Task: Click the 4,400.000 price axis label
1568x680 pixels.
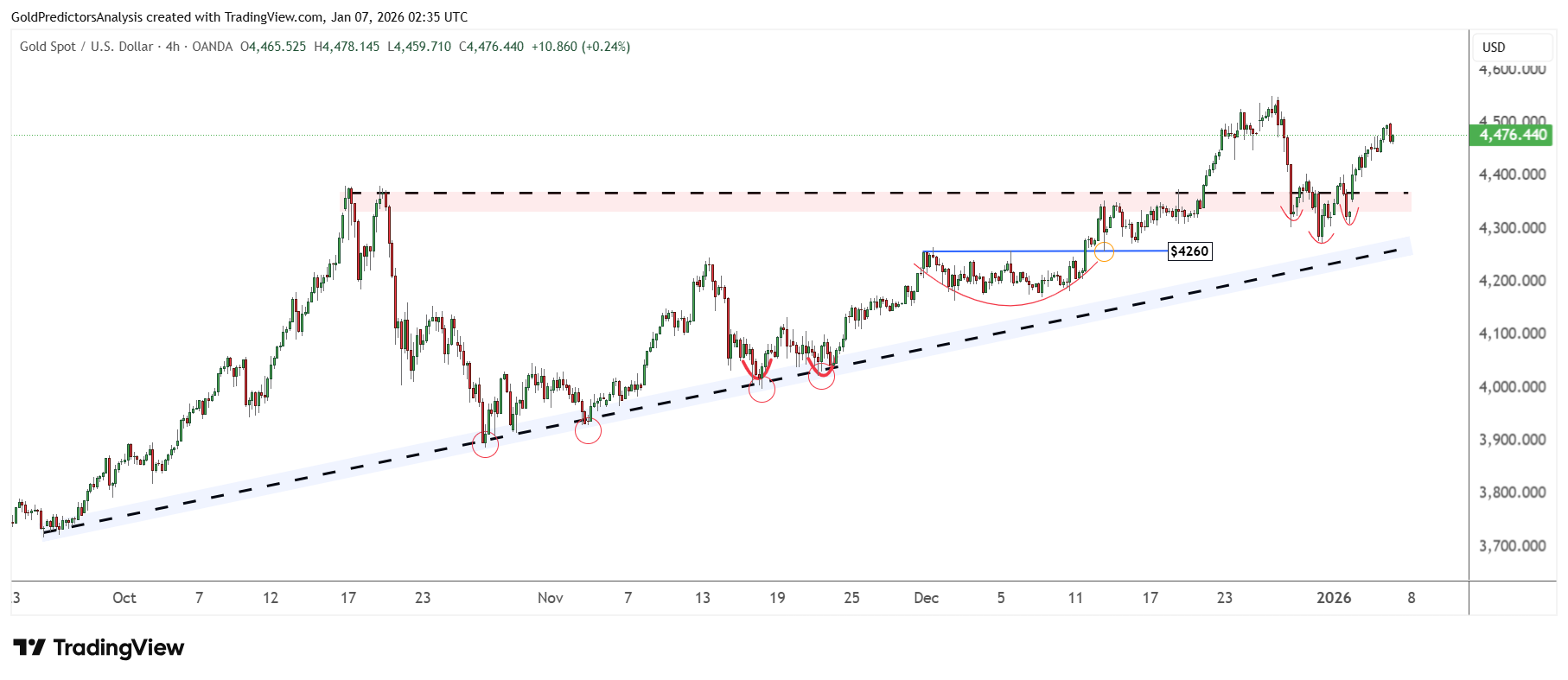Action: click(x=1513, y=175)
